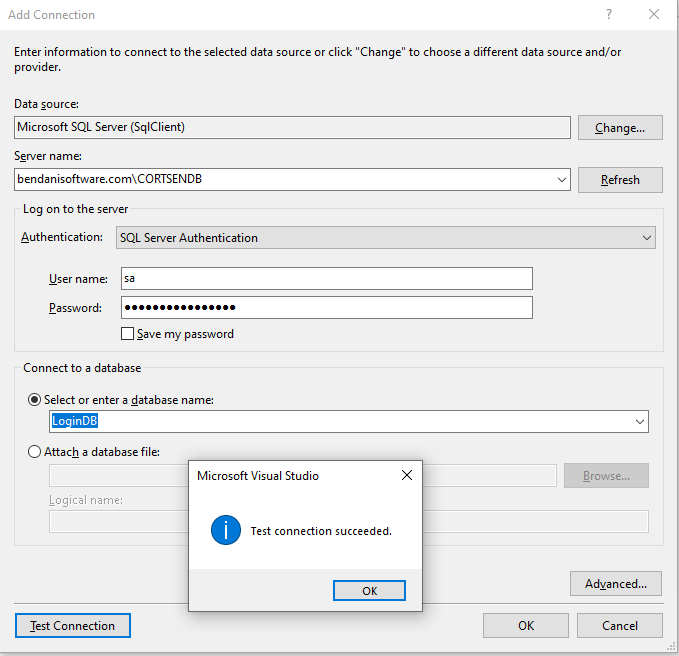This screenshot has width=679, height=656.
Task: Expand the Server name dropdown
Action: click(x=562, y=180)
